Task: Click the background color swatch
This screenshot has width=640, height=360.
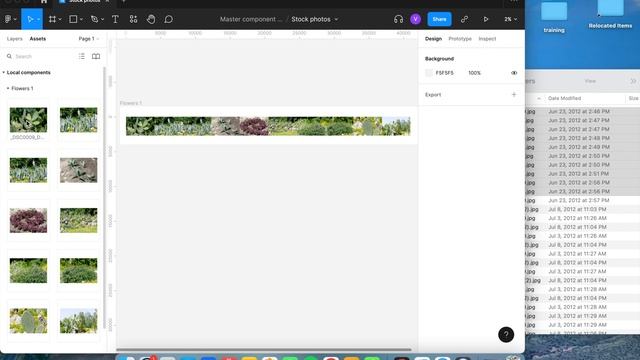Action: pyautogui.click(x=429, y=73)
